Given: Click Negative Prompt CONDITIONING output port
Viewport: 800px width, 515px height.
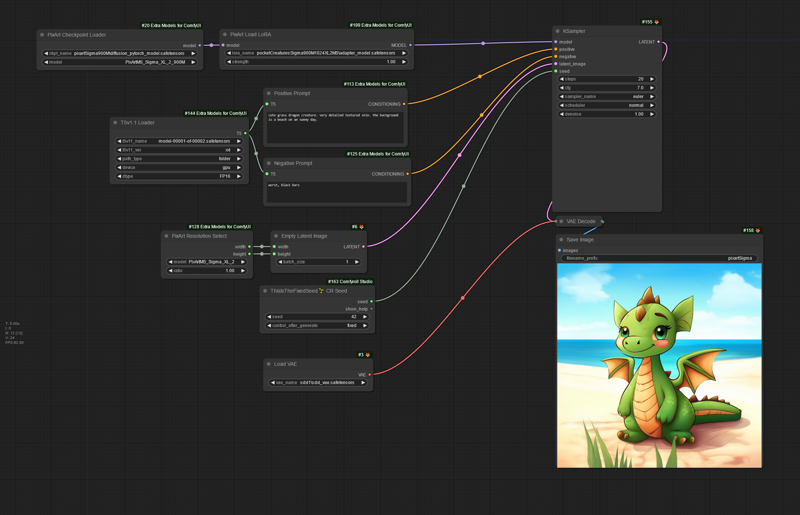Looking at the screenshot, I should (407, 174).
